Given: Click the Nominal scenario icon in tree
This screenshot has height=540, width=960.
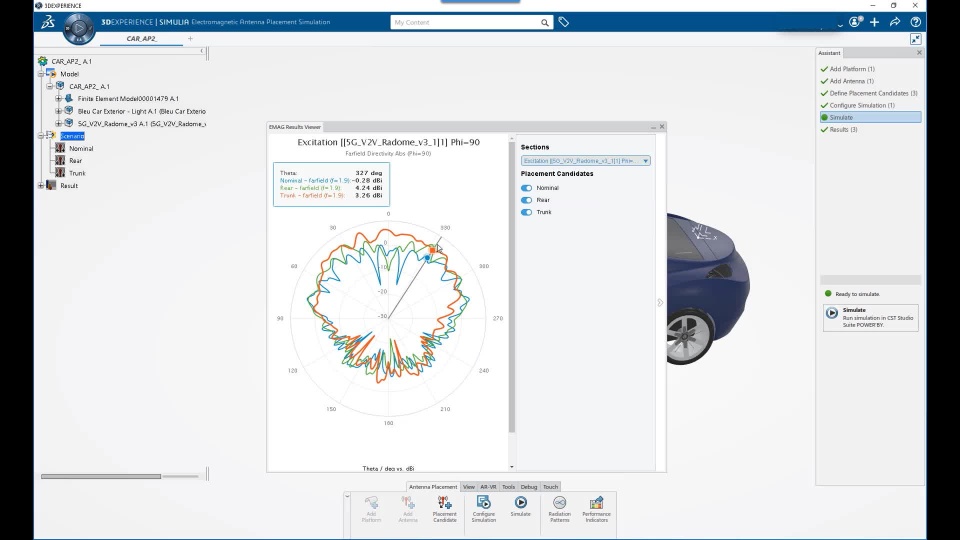Looking at the screenshot, I should (x=60, y=148).
